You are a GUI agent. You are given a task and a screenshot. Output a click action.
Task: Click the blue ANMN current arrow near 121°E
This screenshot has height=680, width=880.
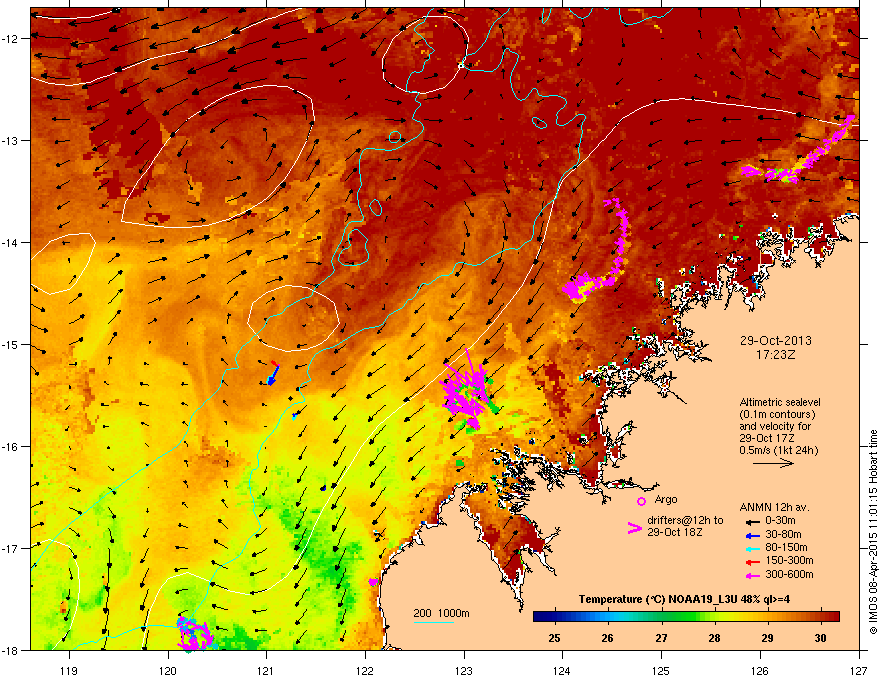273,374
